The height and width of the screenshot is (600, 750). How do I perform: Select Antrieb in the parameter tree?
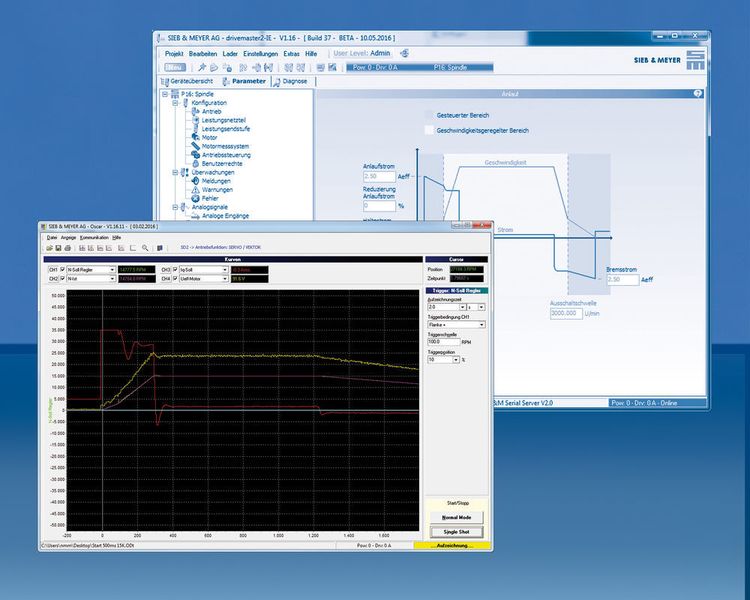pyautogui.click(x=211, y=111)
